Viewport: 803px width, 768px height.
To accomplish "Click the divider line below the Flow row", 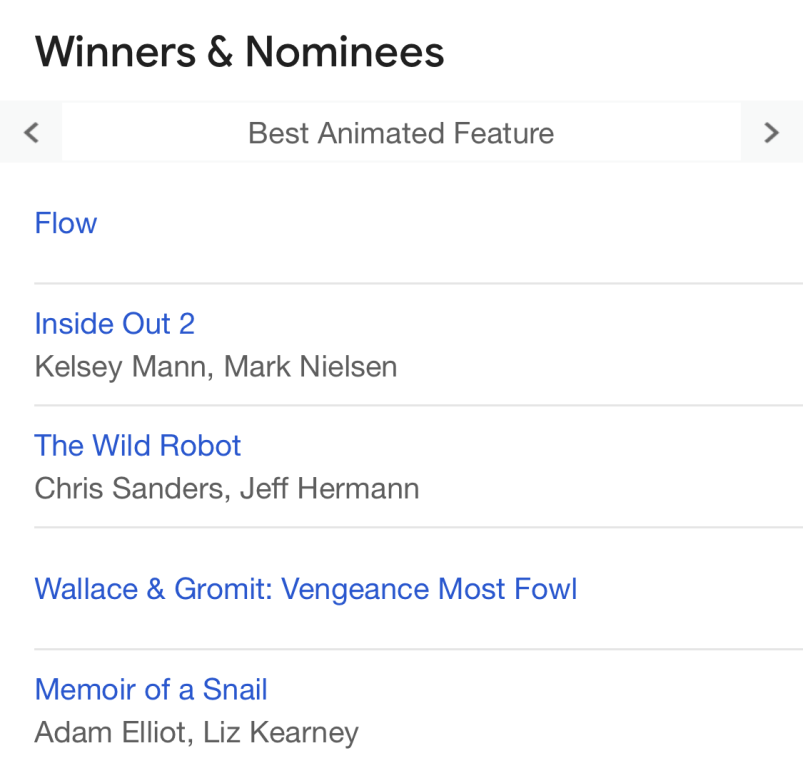I will (418, 283).
